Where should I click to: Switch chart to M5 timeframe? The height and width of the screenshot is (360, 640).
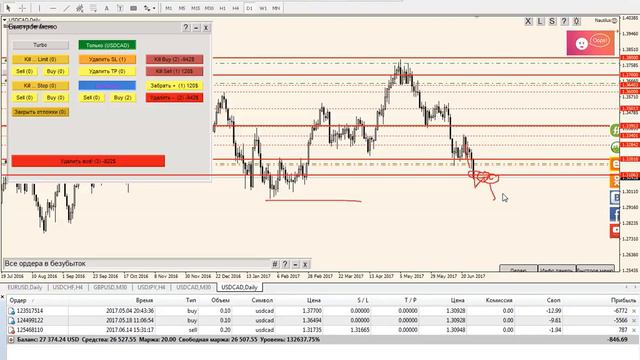(x=182, y=8)
